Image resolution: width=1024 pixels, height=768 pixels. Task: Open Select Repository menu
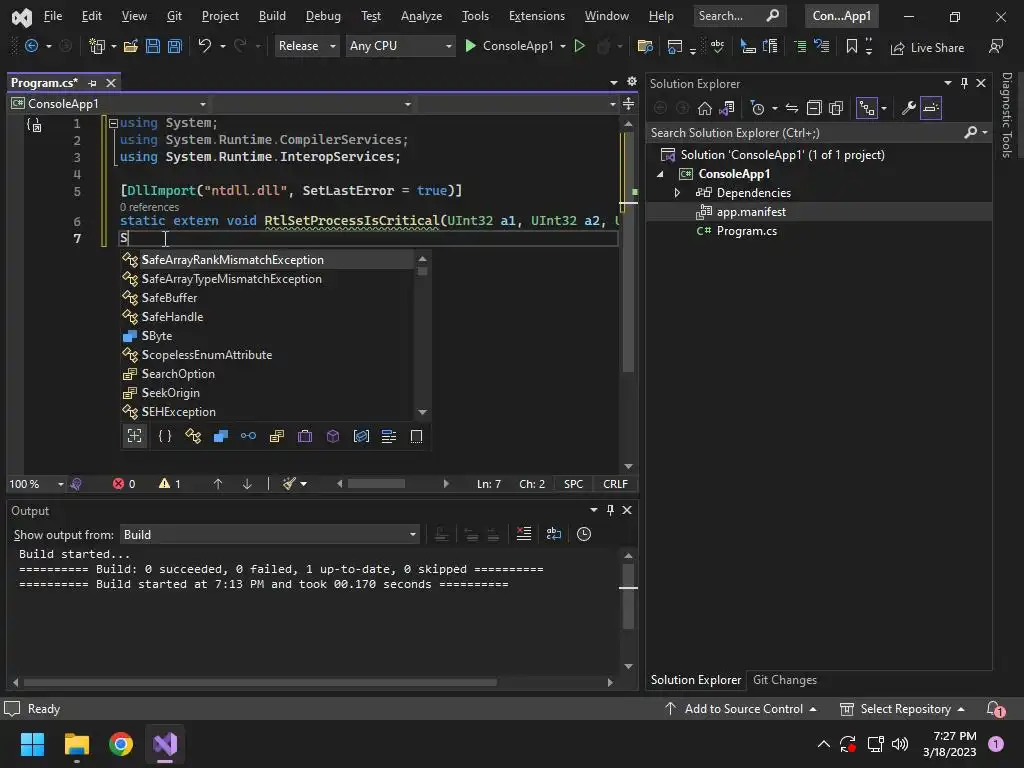pos(903,709)
